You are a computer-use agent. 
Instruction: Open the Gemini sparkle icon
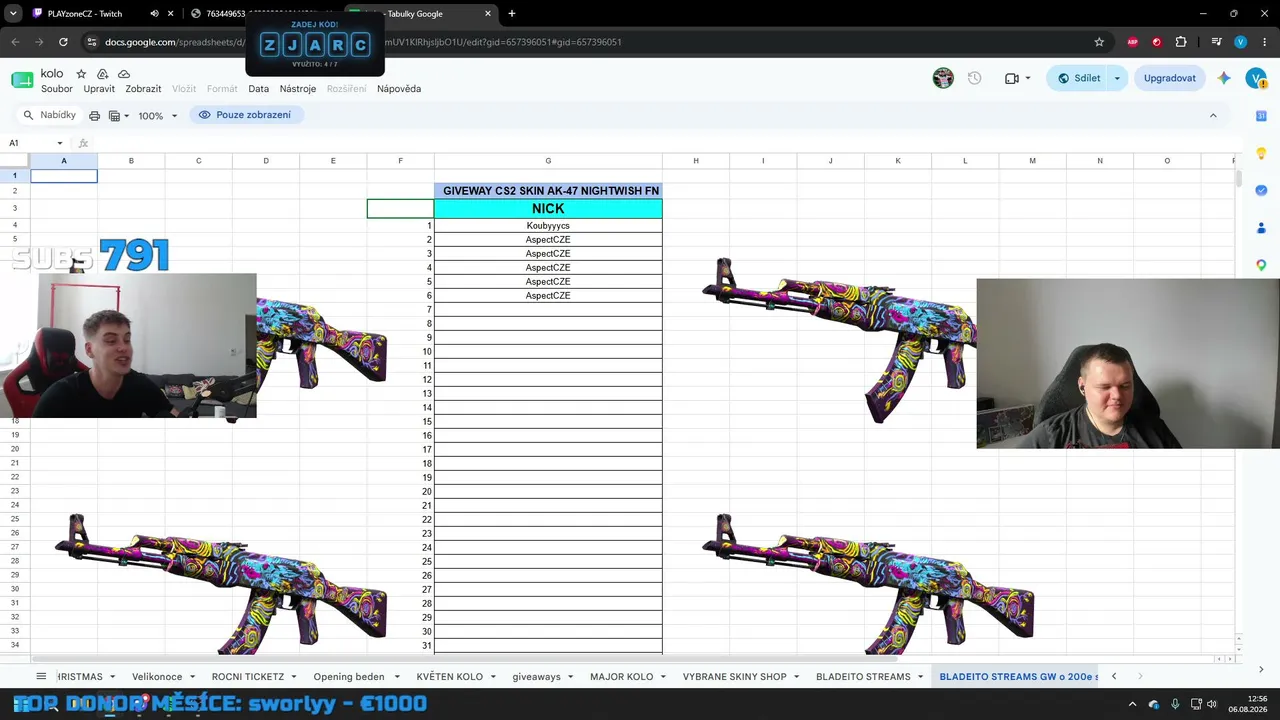(1224, 78)
